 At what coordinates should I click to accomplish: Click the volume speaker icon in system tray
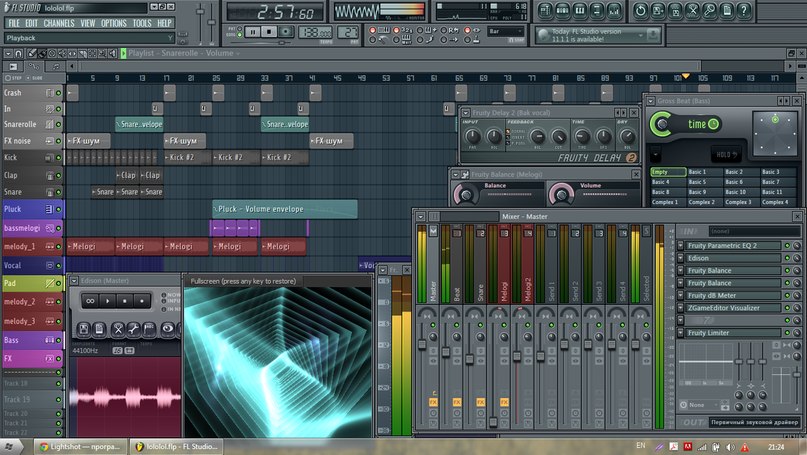[x=730, y=447]
